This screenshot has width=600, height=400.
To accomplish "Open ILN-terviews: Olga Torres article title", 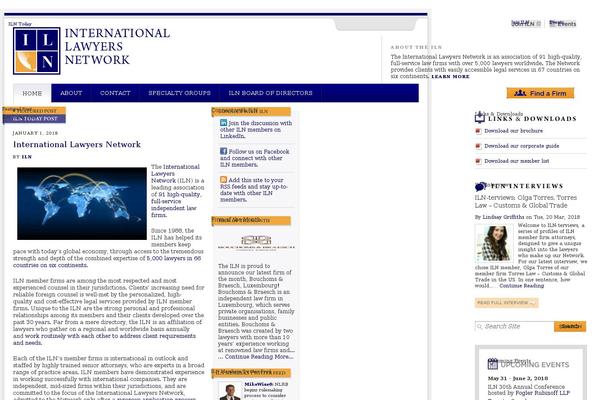I will pyautogui.click(x=526, y=202).
